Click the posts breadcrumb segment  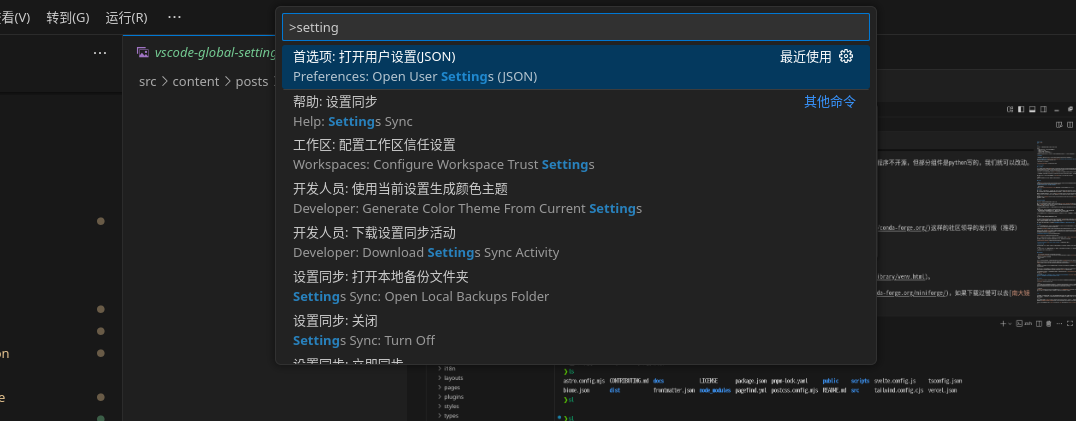click(x=252, y=82)
